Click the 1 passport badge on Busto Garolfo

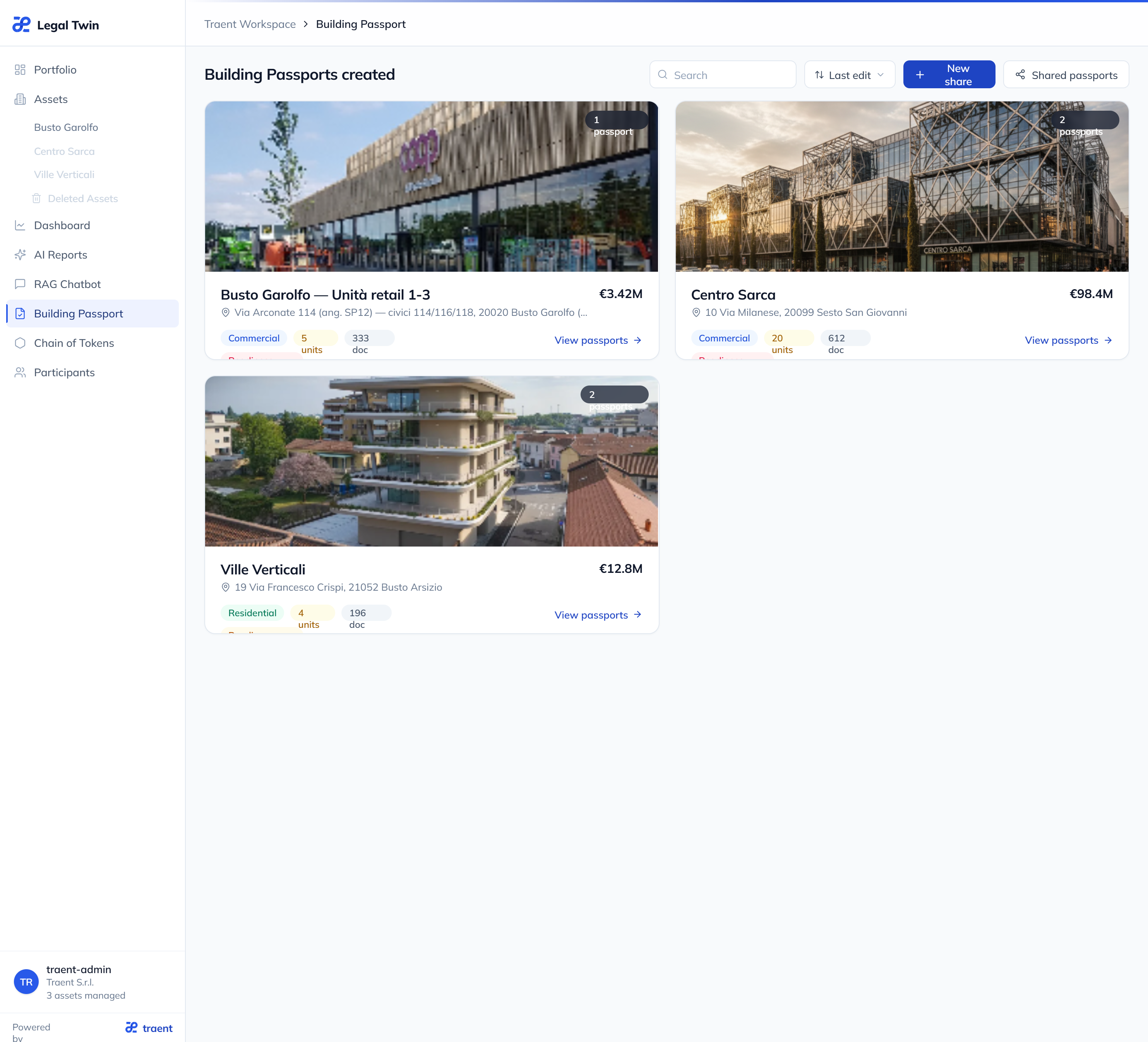click(x=616, y=120)
